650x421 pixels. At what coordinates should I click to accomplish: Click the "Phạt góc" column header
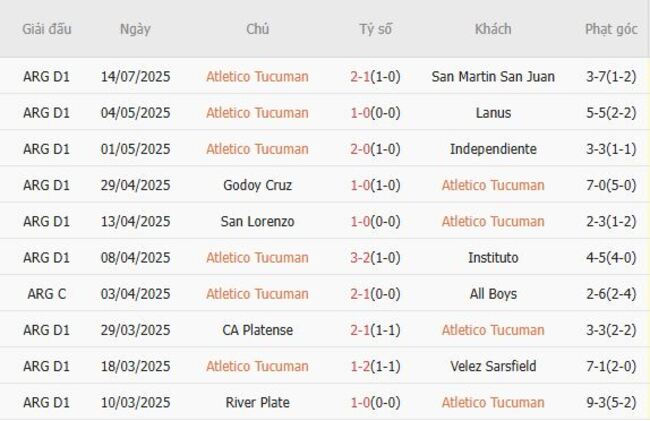click(x=611, y=29)
